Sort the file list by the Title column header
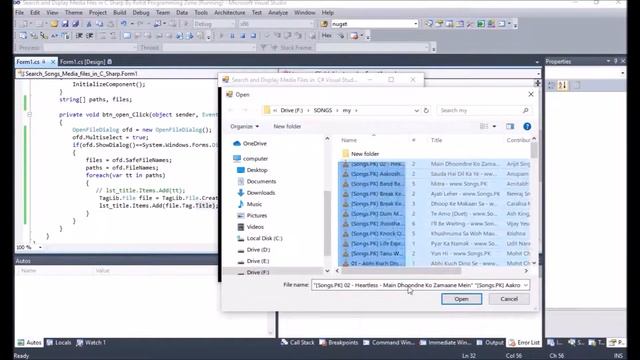 coord(436,140)
